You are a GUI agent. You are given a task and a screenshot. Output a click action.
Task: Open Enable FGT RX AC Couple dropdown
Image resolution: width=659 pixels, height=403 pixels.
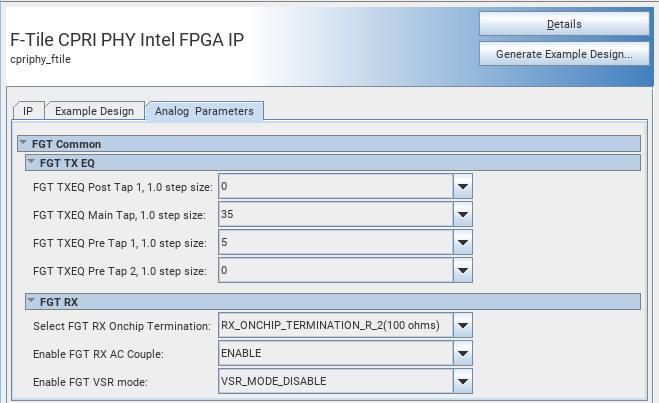coord(462,353)
